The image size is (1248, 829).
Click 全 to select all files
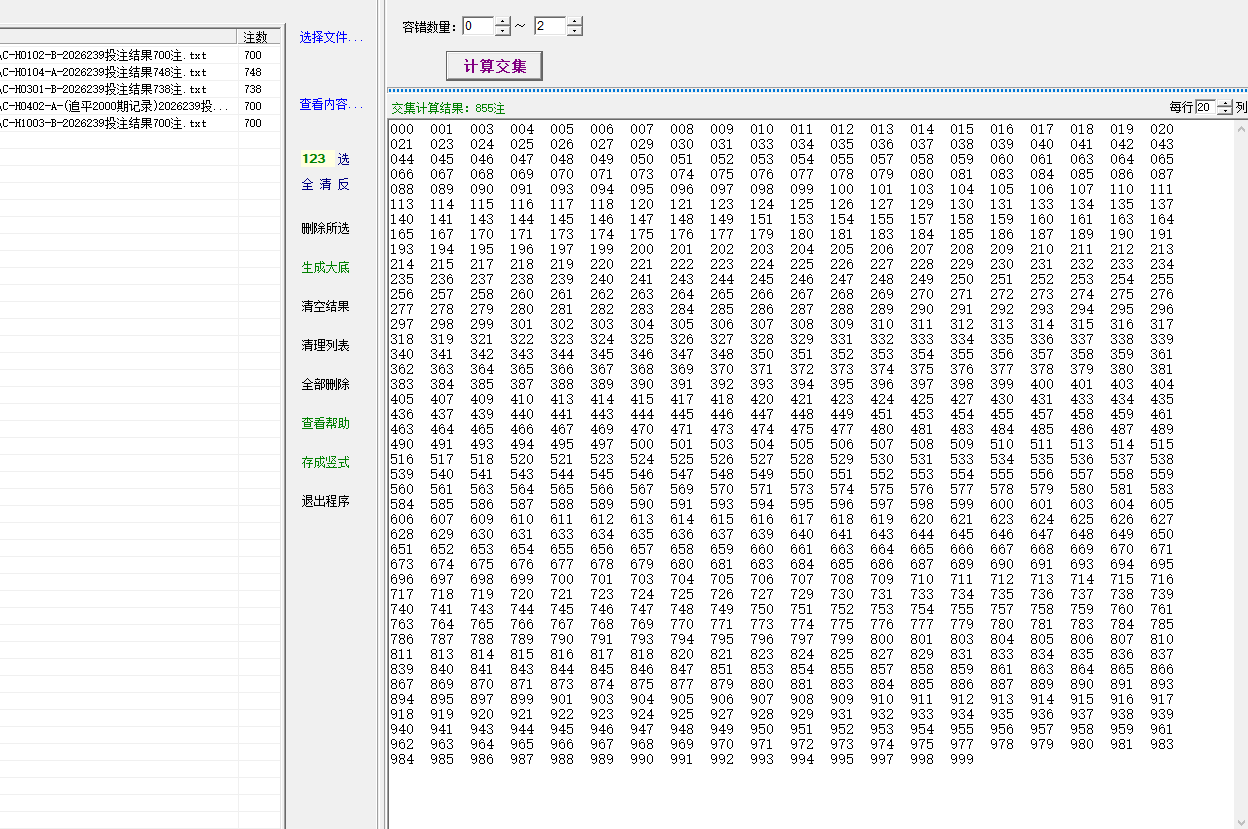[308, 185]
